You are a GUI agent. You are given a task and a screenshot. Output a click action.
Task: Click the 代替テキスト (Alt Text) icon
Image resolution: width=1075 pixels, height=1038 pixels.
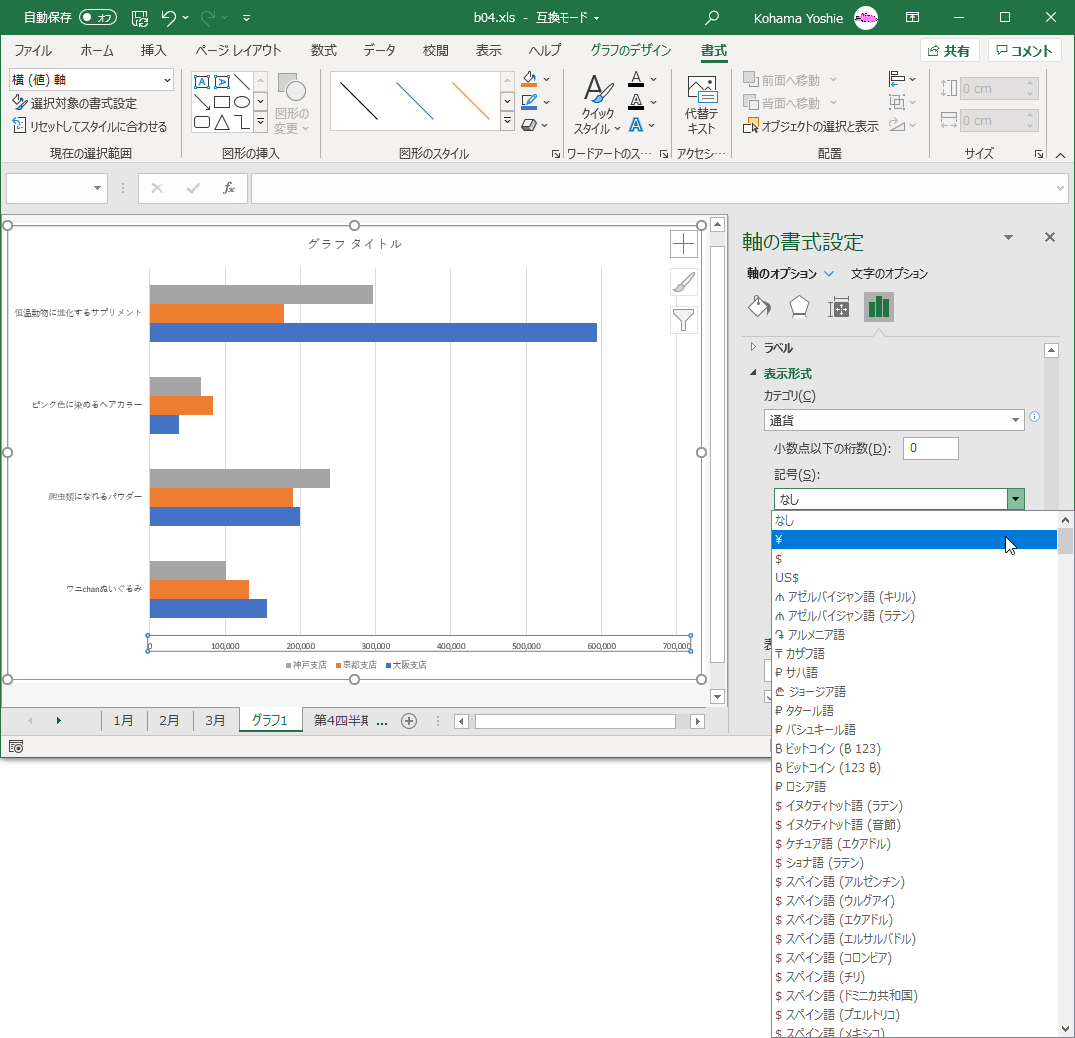[701, 105]
